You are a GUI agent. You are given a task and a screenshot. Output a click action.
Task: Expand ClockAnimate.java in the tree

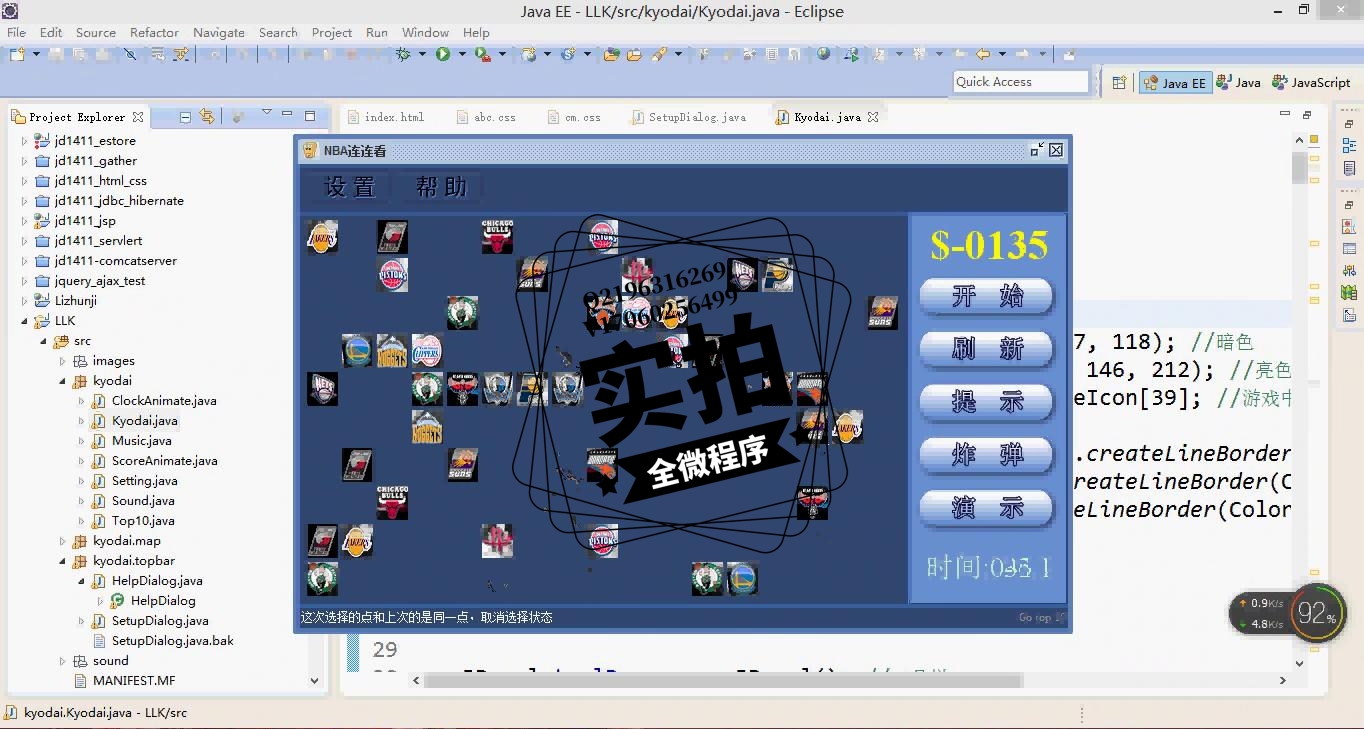click(x=82, y=401)
